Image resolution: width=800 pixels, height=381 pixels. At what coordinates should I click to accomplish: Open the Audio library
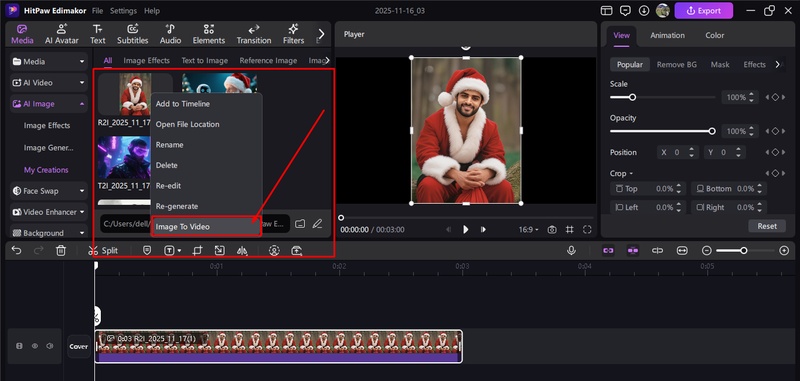pyautogui.click(x=170, y=34)
